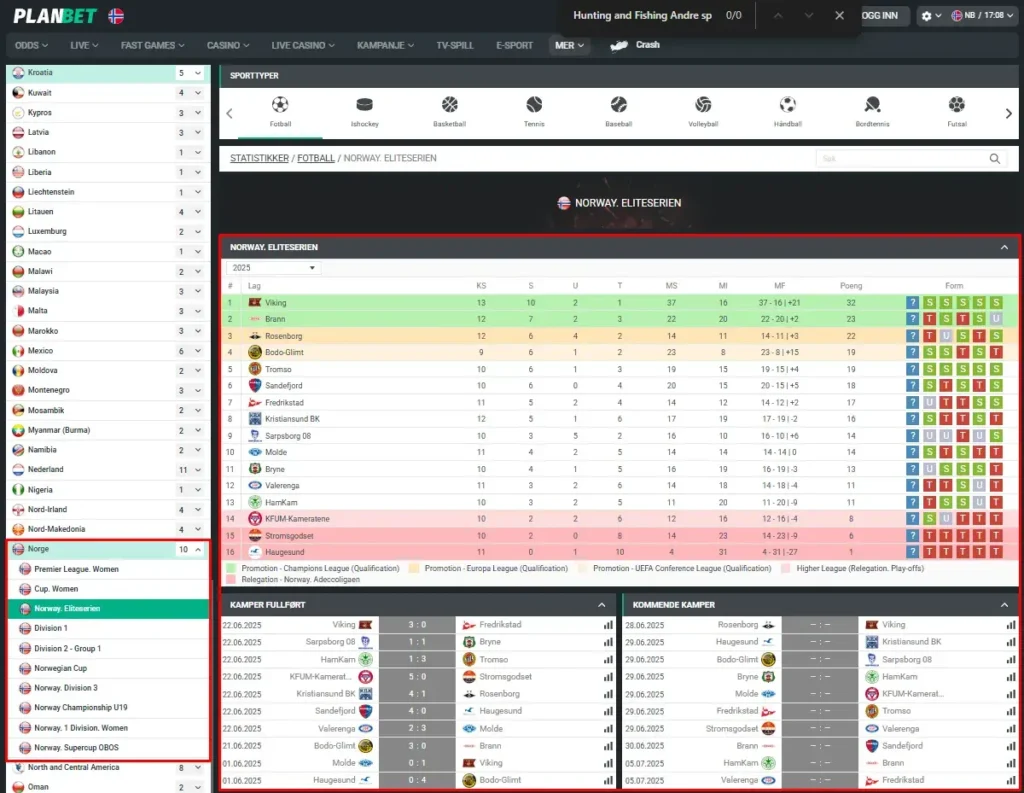Expand the Mexico country list
Image resolution: width=1024 pixels, height=793 pixels.
(x=198, y=351)
